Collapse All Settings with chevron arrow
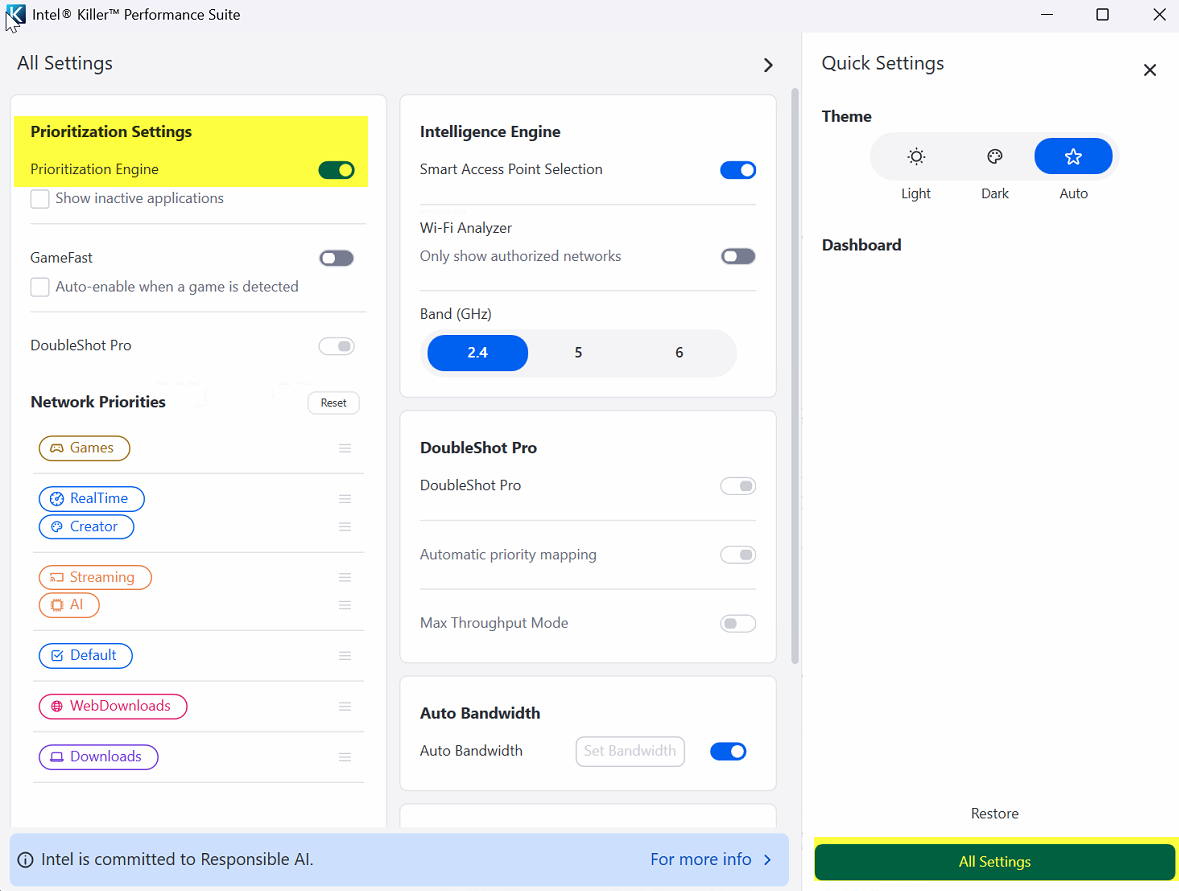 pos(768,65)
